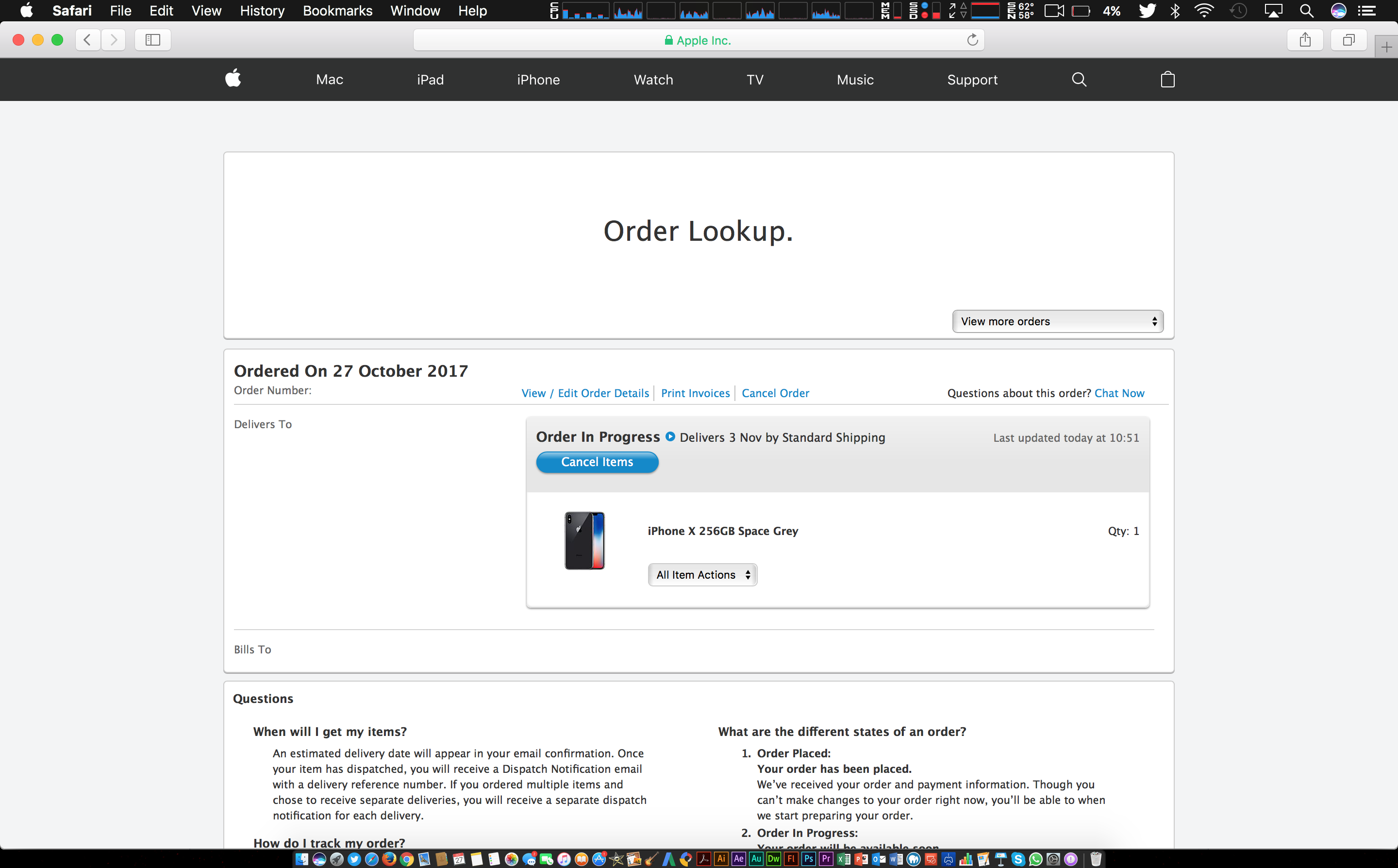This screenshot has height=868, width=1398.
Task: Open the Time Machine menu bar icon
Action: click(1238, 10)
